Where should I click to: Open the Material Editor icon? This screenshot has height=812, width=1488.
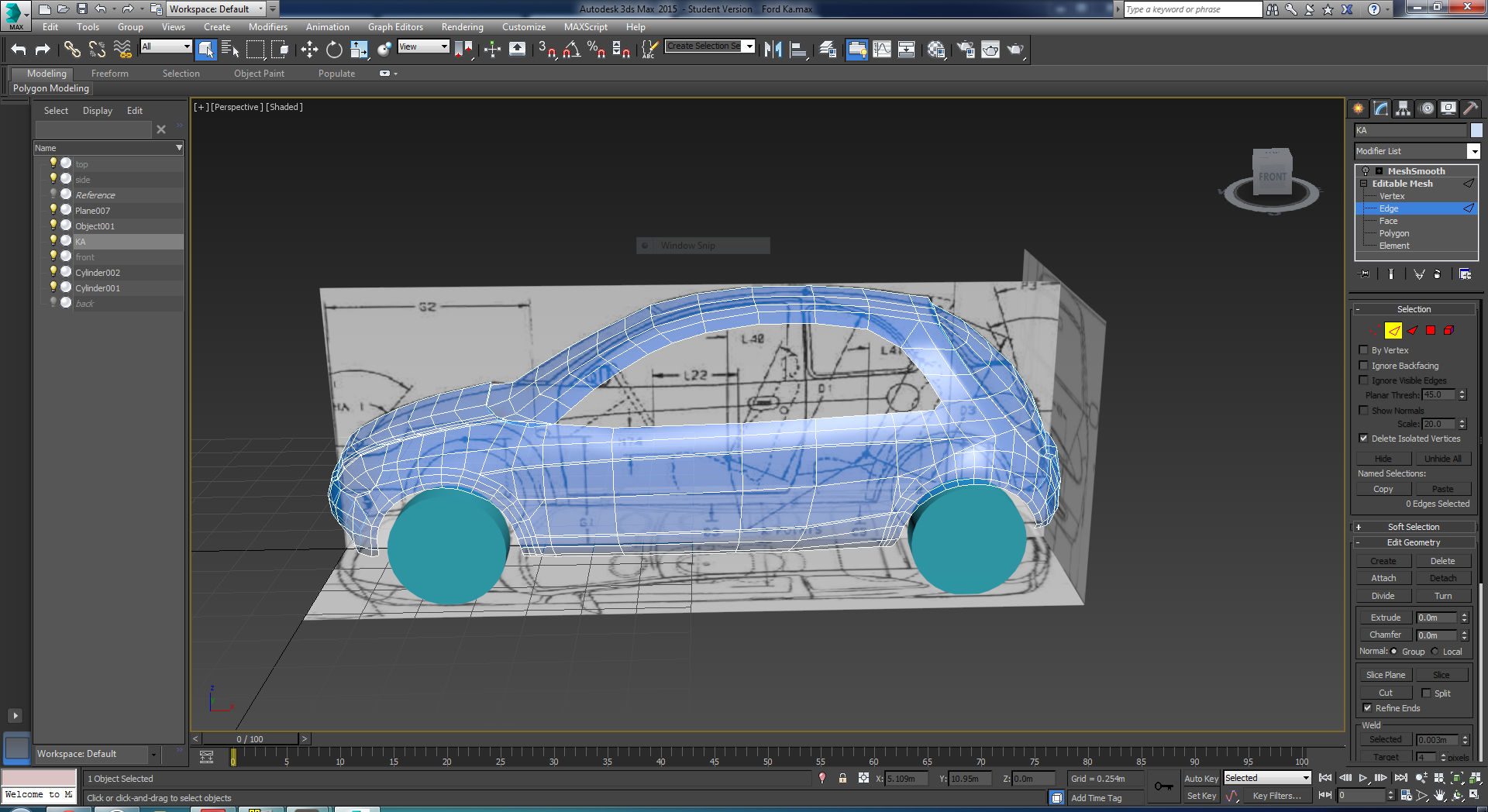click(935, 50)
